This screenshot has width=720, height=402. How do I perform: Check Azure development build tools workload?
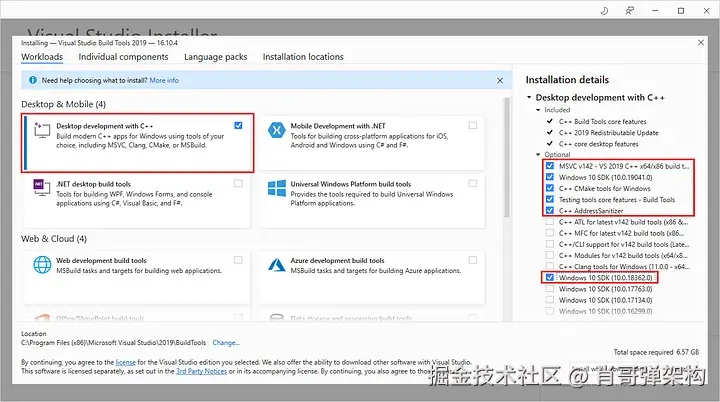[472, 260]
